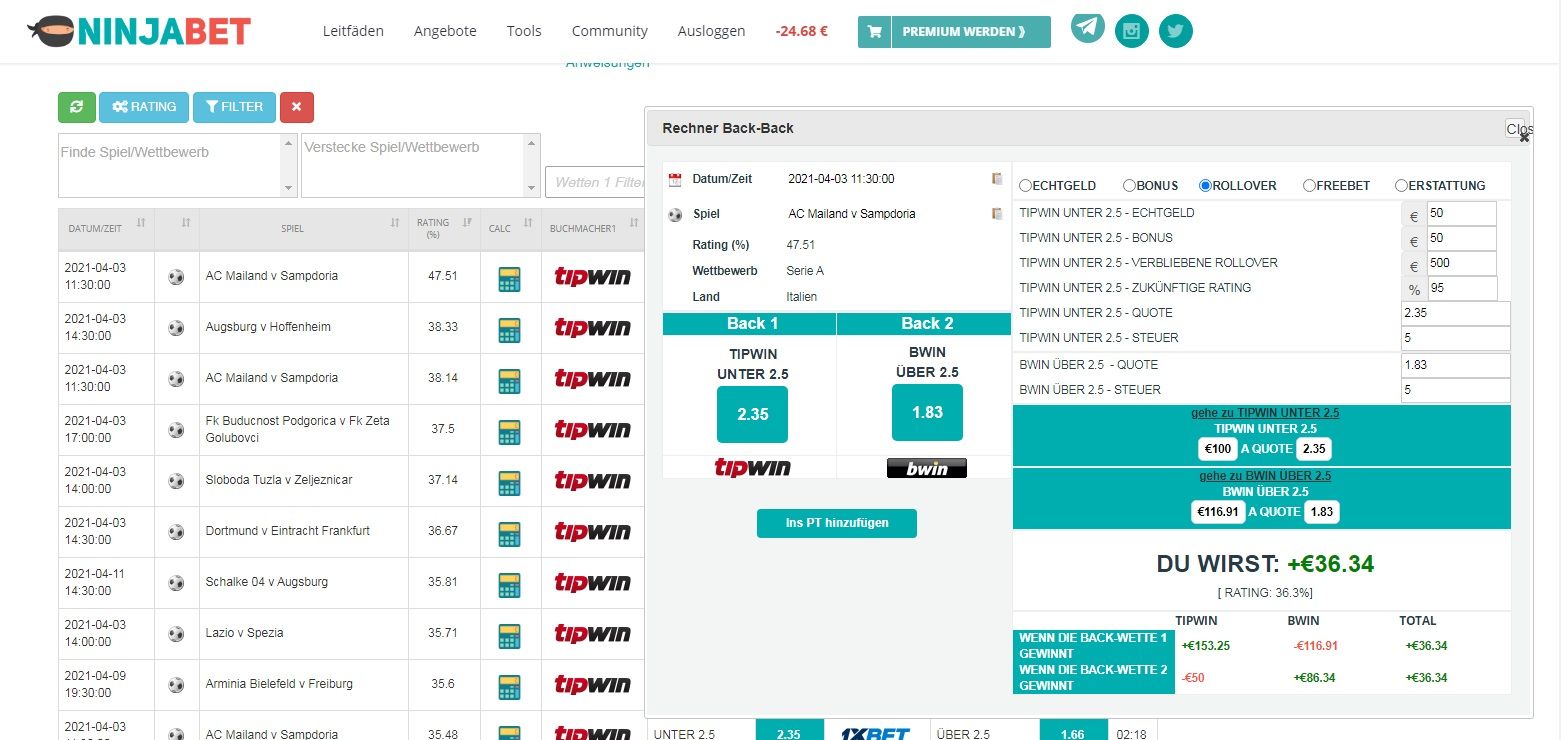Click the Back 1 odds 2.35 box
The width and height of the screenshot is (1561, 740).
click(x=752, y=414)
